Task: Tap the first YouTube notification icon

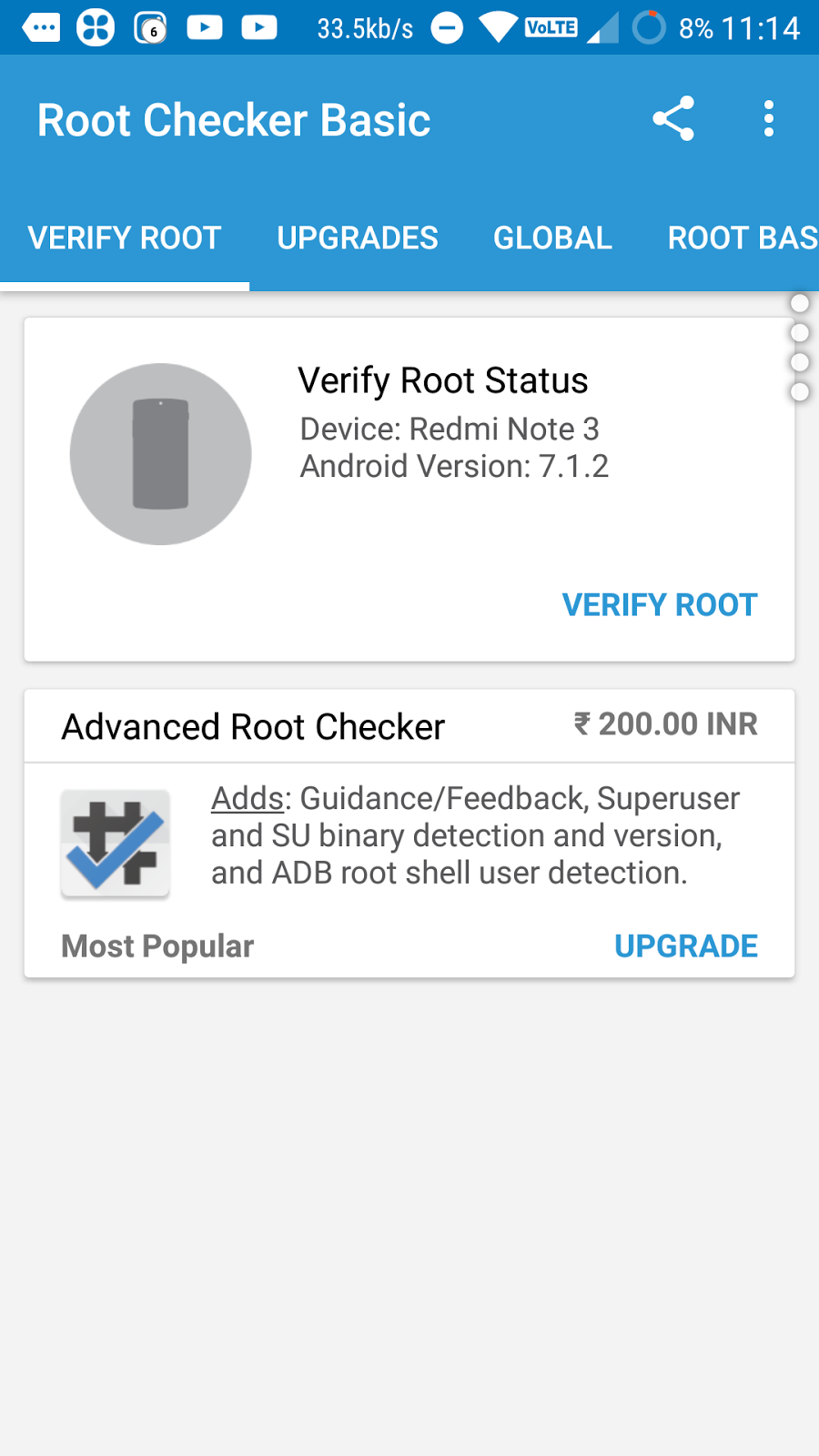Action: coord(205,28)
